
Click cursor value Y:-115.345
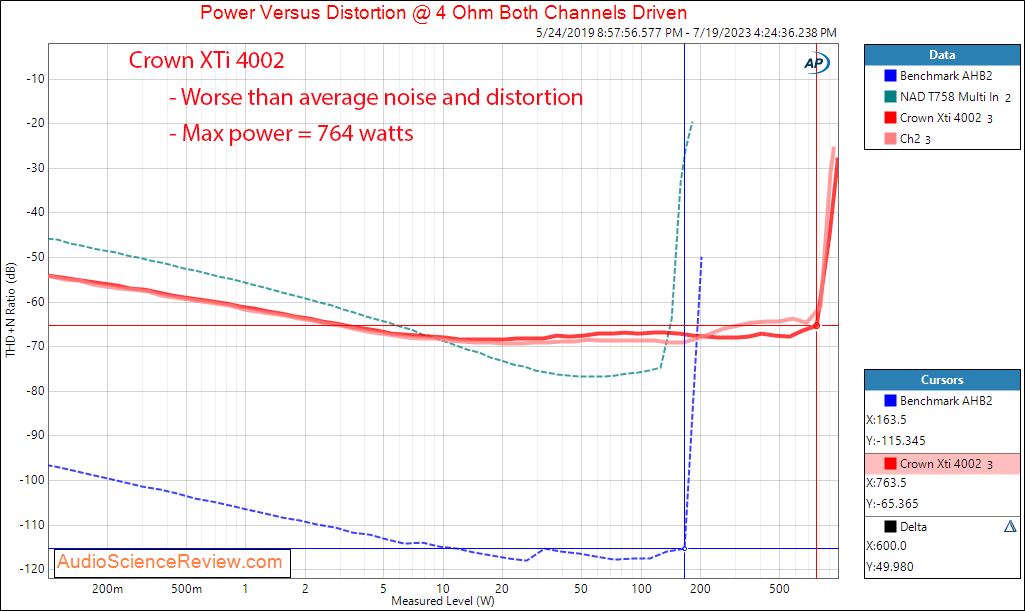pyautogui.click(x=896, y=440)
